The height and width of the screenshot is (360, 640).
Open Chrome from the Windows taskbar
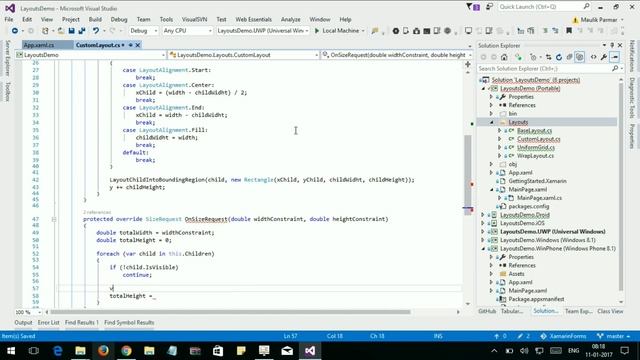click(x=126, y=351)
